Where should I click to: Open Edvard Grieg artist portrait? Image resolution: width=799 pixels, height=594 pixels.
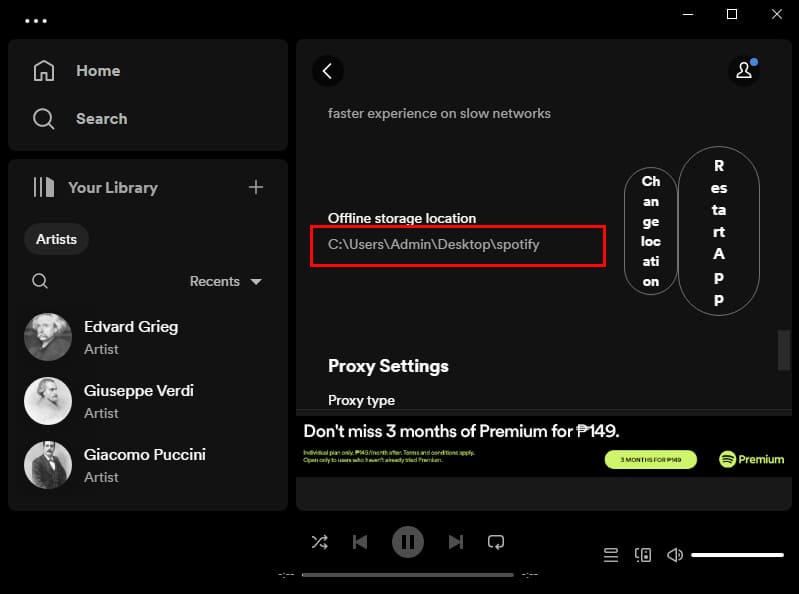tap(48, 337)
